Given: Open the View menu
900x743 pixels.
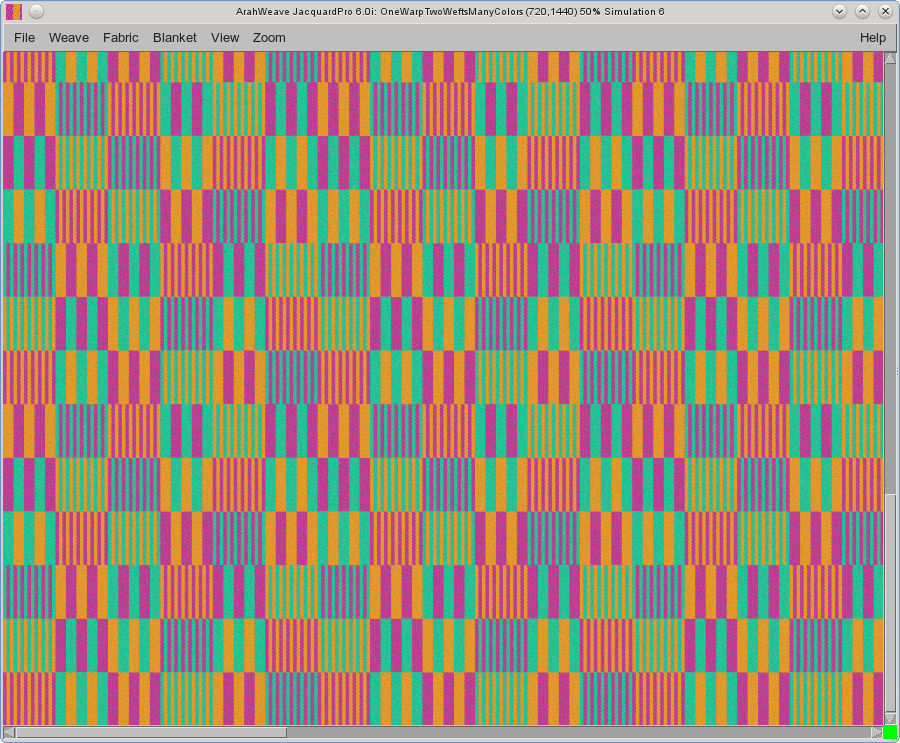Looking at the screenshot, I should coord(224,38).
